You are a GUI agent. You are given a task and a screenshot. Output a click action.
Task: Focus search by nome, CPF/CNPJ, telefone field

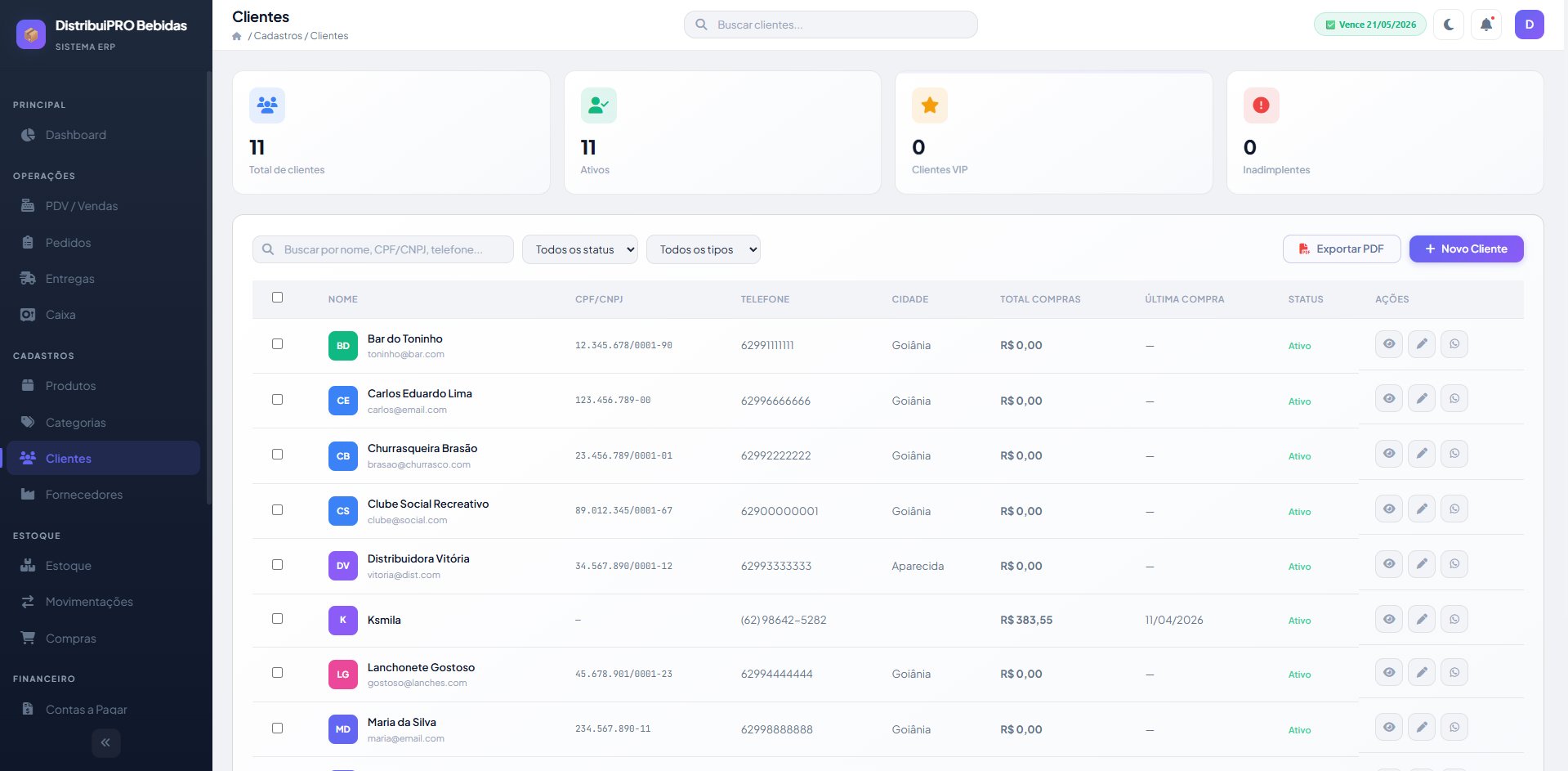click(383, 249)
